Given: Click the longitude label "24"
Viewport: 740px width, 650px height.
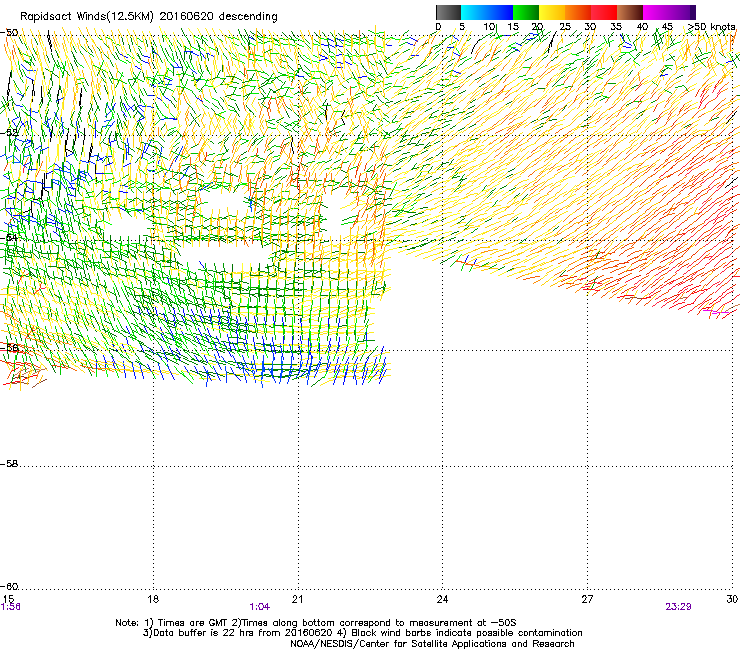Looking at the screenshot, I should pyautogui.click(x=442, y=599).
